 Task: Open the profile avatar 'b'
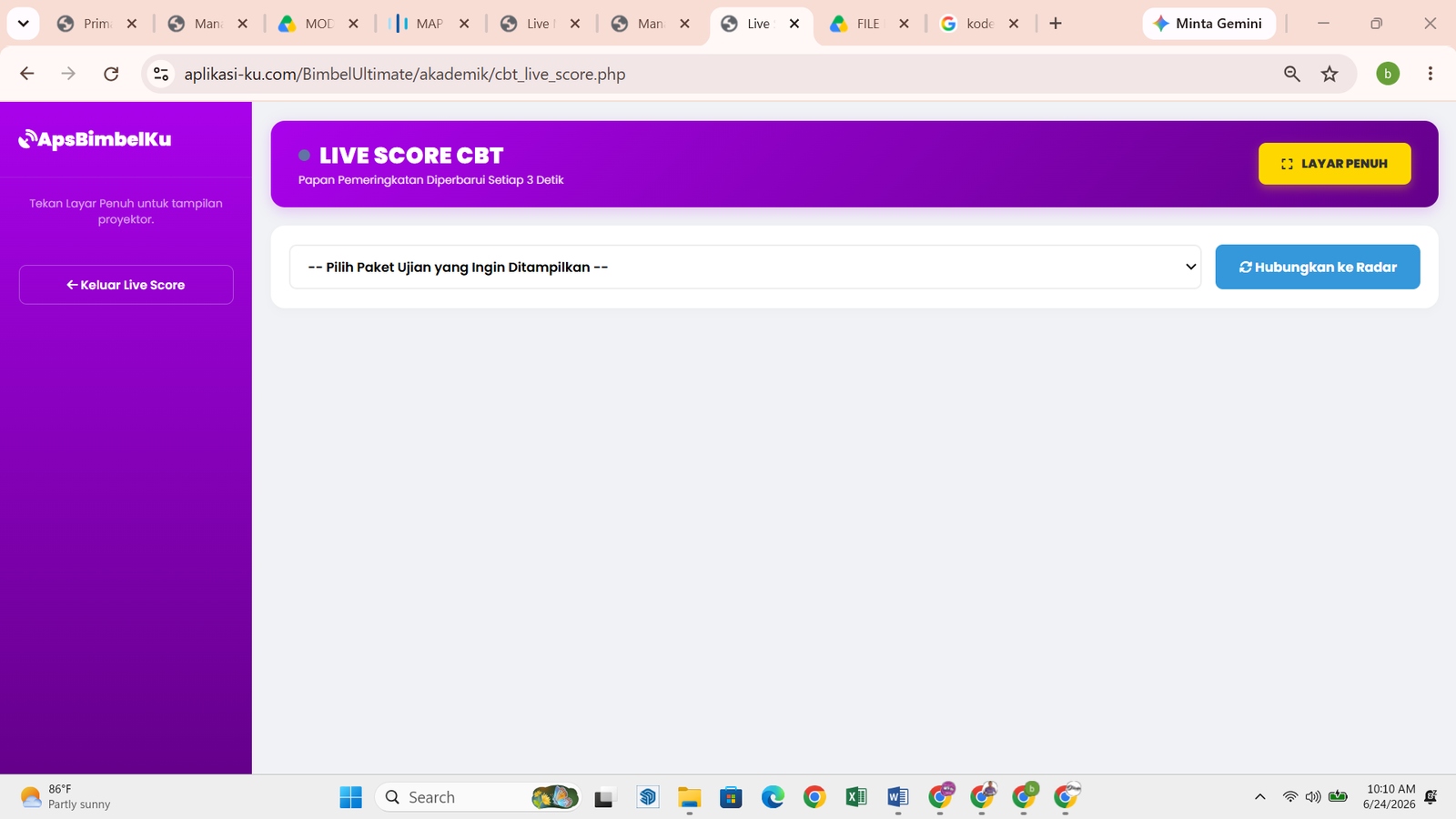1388,74
